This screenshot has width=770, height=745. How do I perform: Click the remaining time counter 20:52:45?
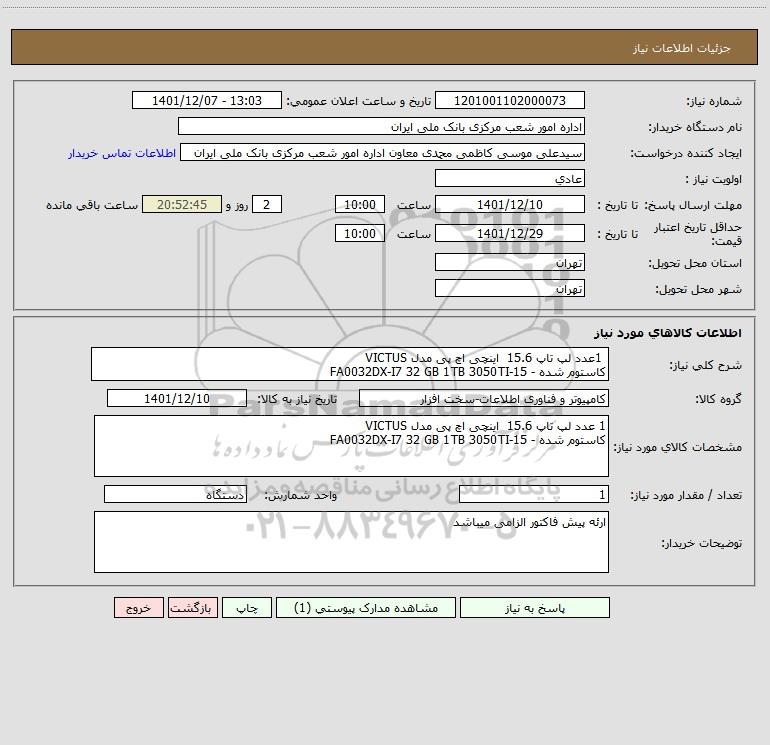pos(182,204)
